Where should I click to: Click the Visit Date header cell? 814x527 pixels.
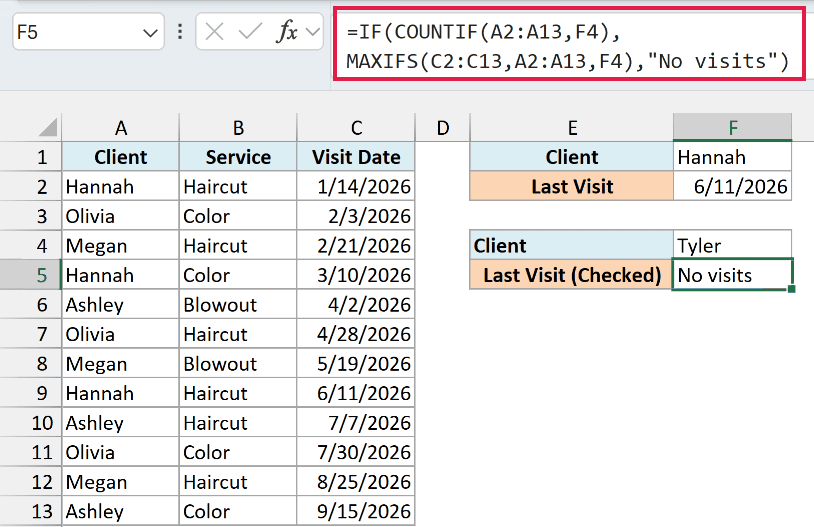356,157
